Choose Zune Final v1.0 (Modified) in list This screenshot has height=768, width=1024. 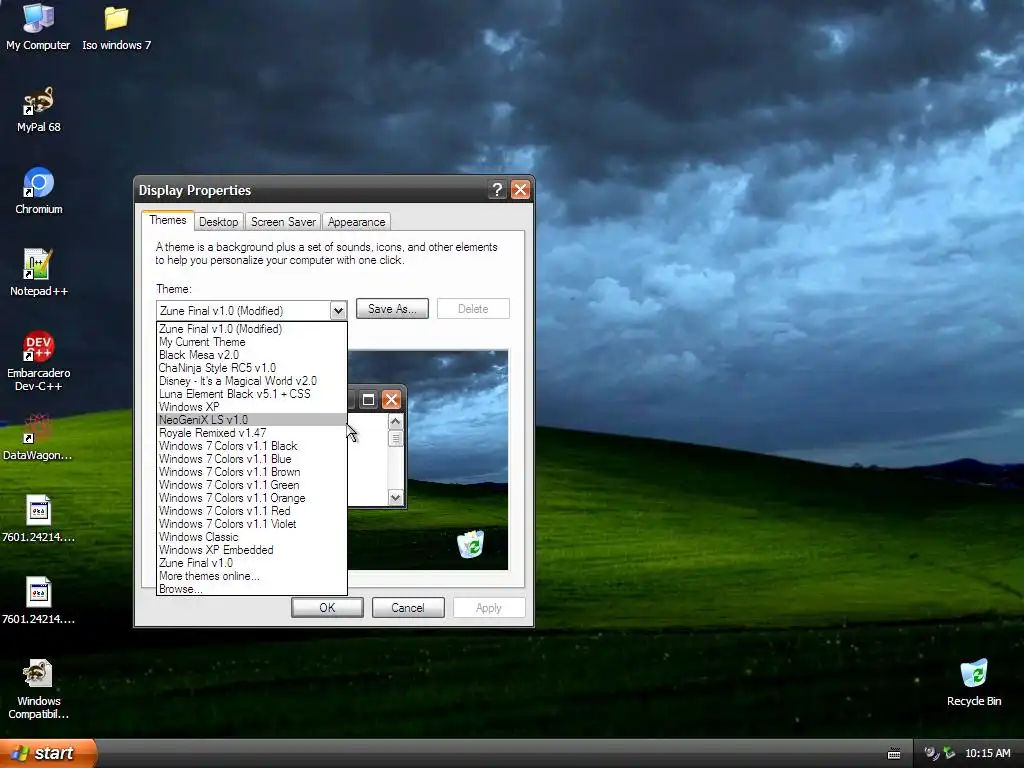tap(252, 329)
